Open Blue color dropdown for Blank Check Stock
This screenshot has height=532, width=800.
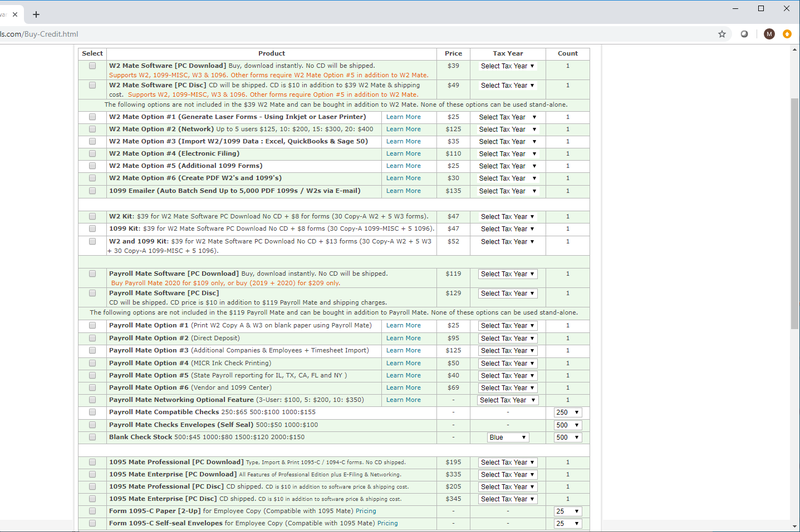[508, 438]
